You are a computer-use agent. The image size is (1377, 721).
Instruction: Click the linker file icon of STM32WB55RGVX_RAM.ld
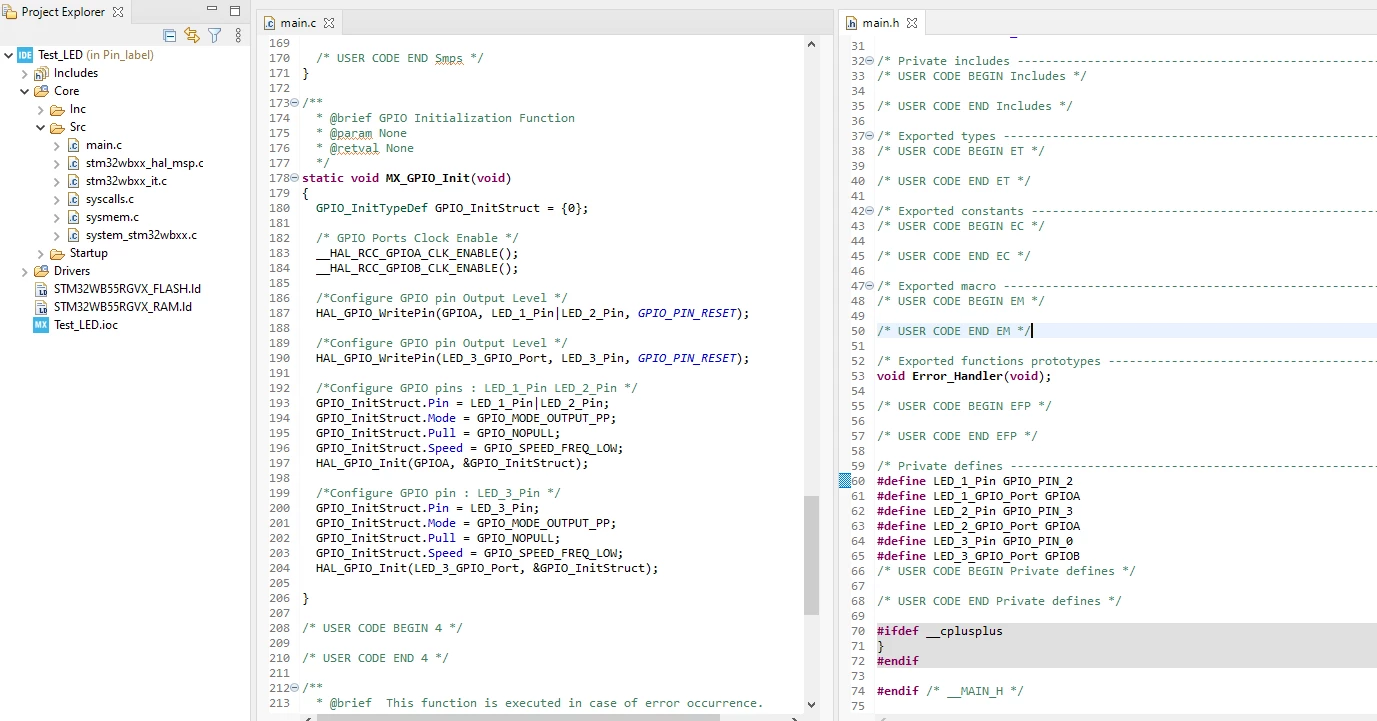pos(41,307)
